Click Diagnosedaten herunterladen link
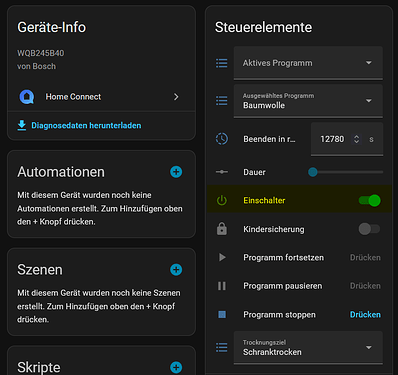 [86, 126]
